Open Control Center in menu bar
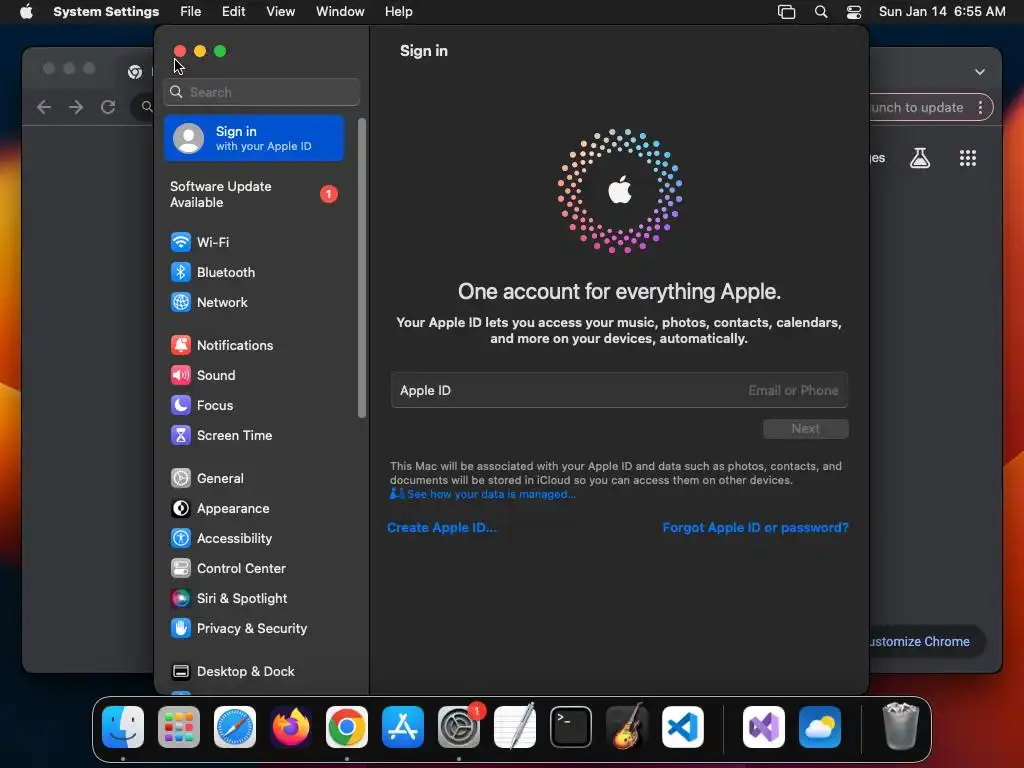1024x768 pixels. [854, 12]
